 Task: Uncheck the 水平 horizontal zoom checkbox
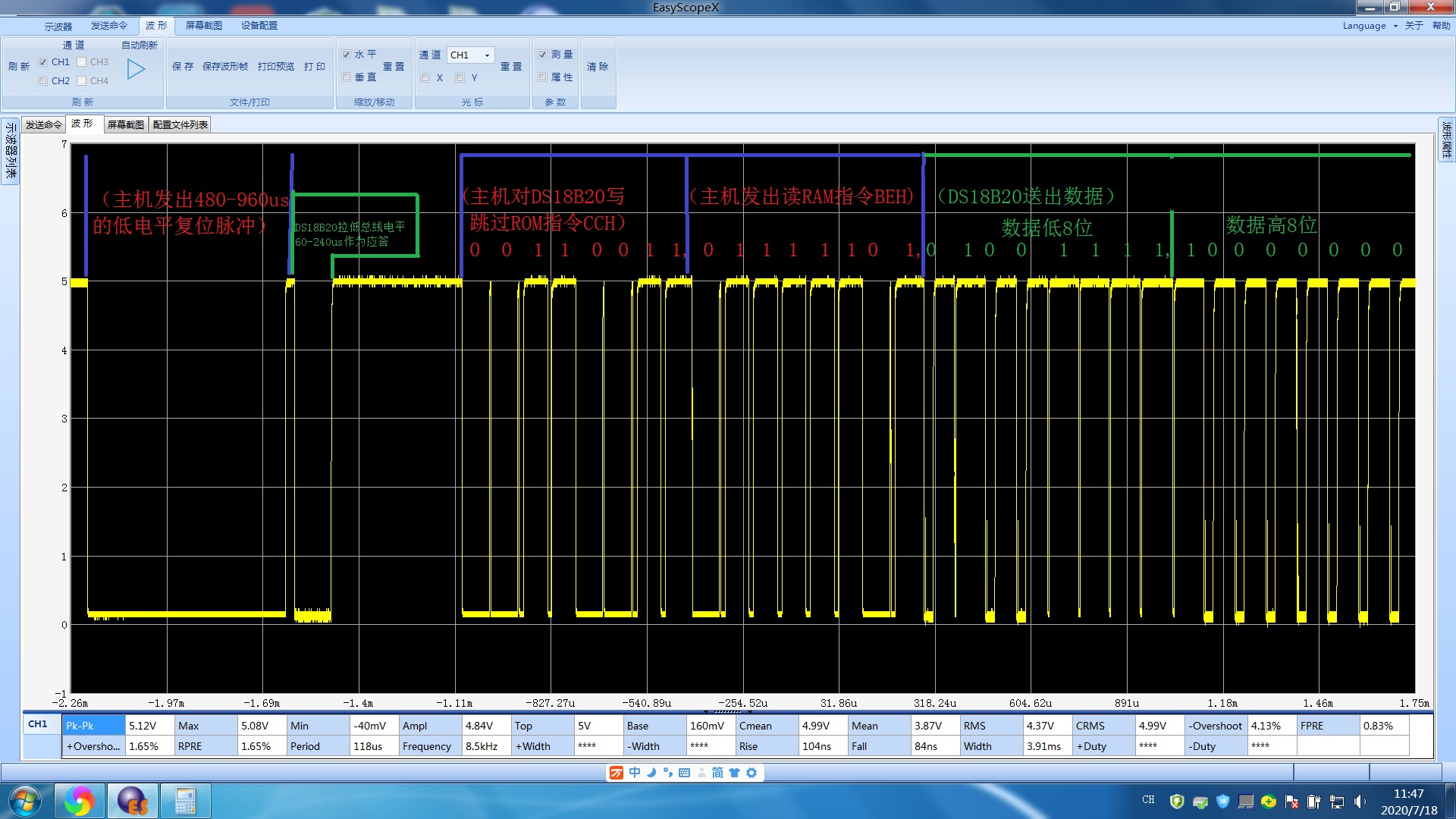coord(347,55)
